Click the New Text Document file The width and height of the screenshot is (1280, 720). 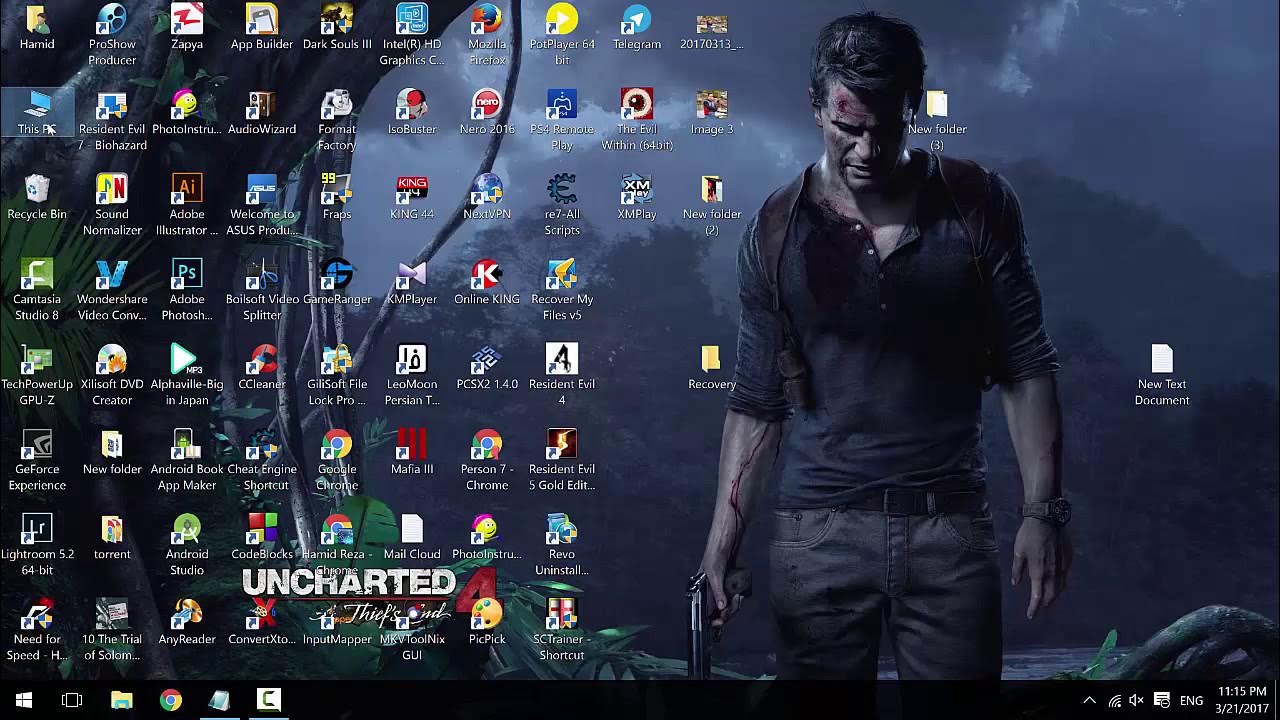(x=1162, y=374)
